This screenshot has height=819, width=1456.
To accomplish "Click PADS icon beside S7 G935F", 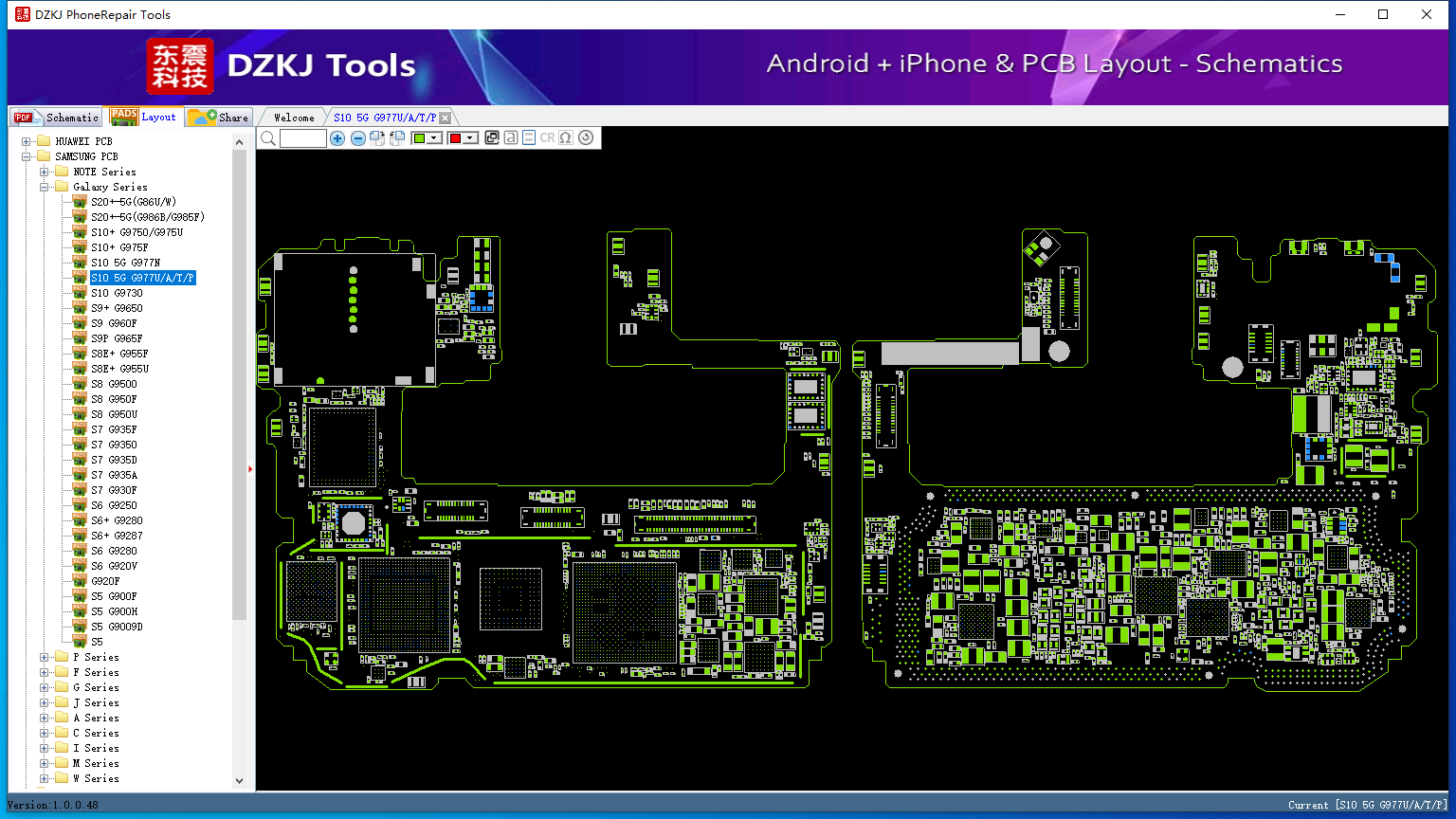I will [80, 429].
